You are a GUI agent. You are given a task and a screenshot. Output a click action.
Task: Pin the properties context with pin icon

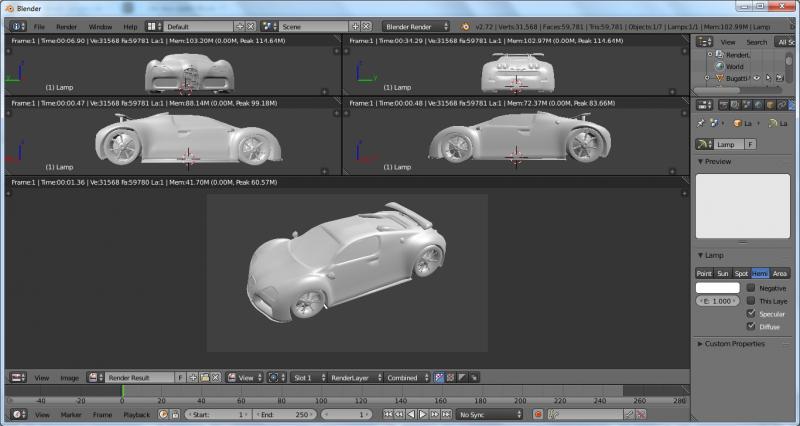pos(702,123)
